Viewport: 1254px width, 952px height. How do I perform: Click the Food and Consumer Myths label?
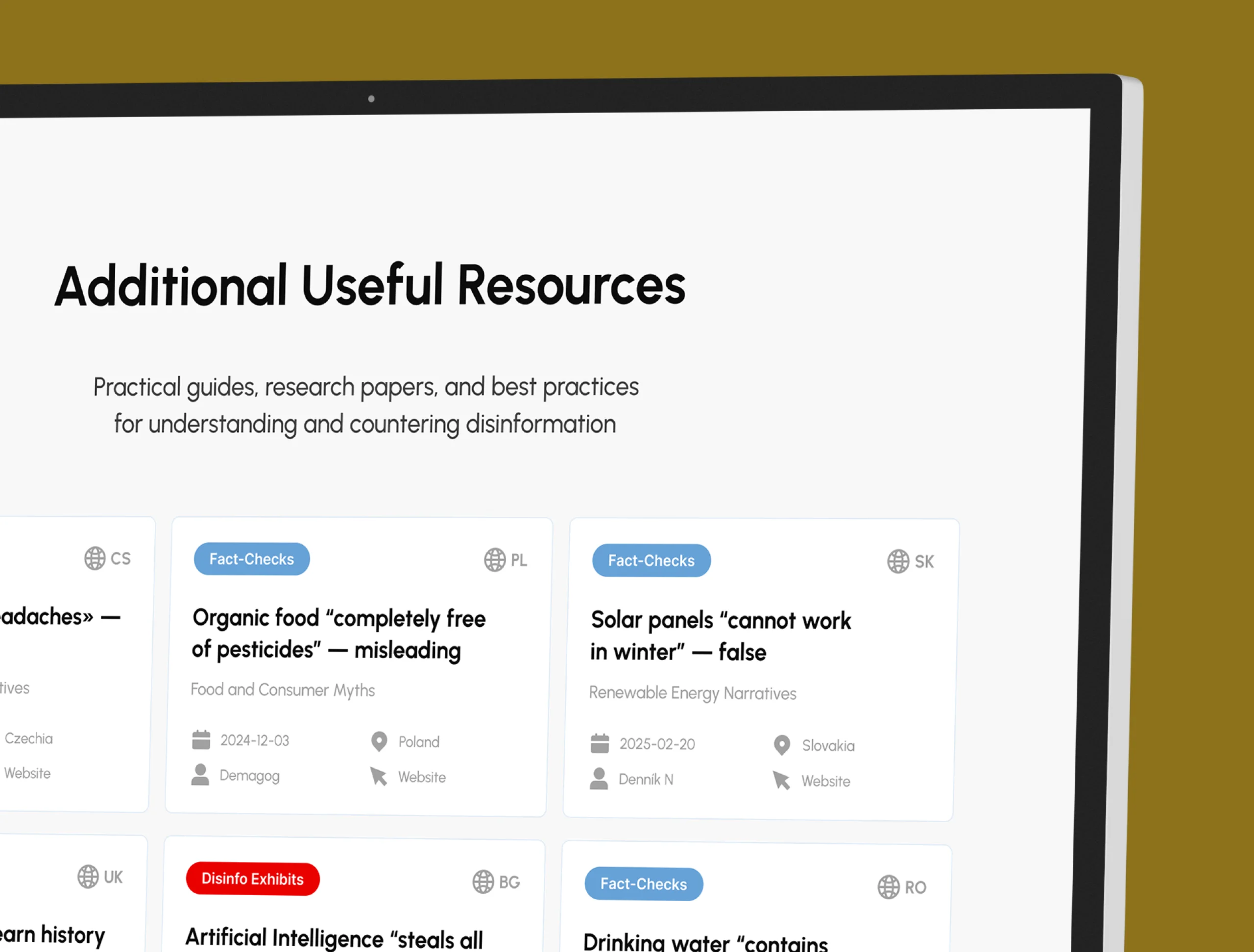(283, 690)
